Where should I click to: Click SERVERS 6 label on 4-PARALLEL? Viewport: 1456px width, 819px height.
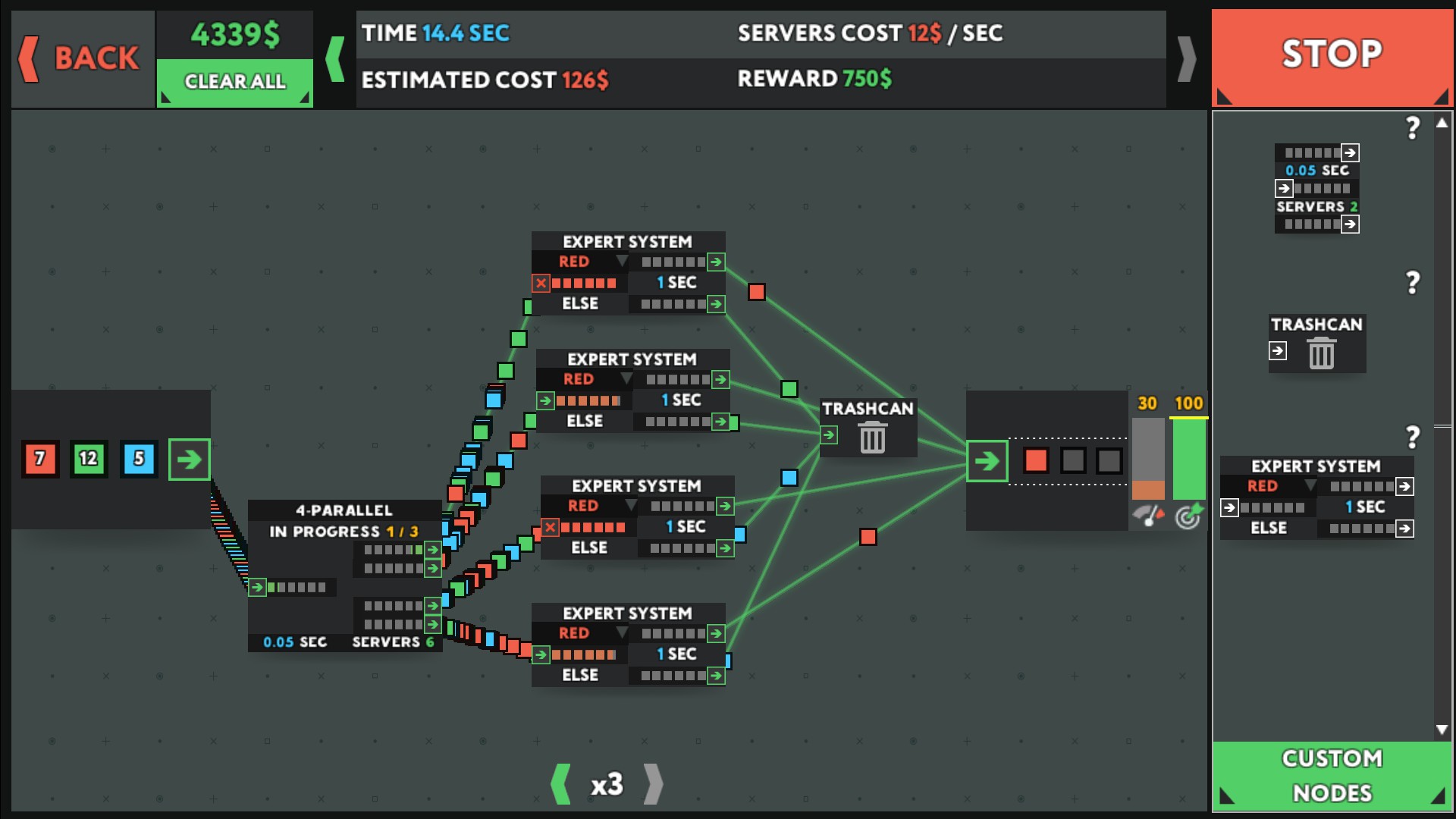click(393, 642)
